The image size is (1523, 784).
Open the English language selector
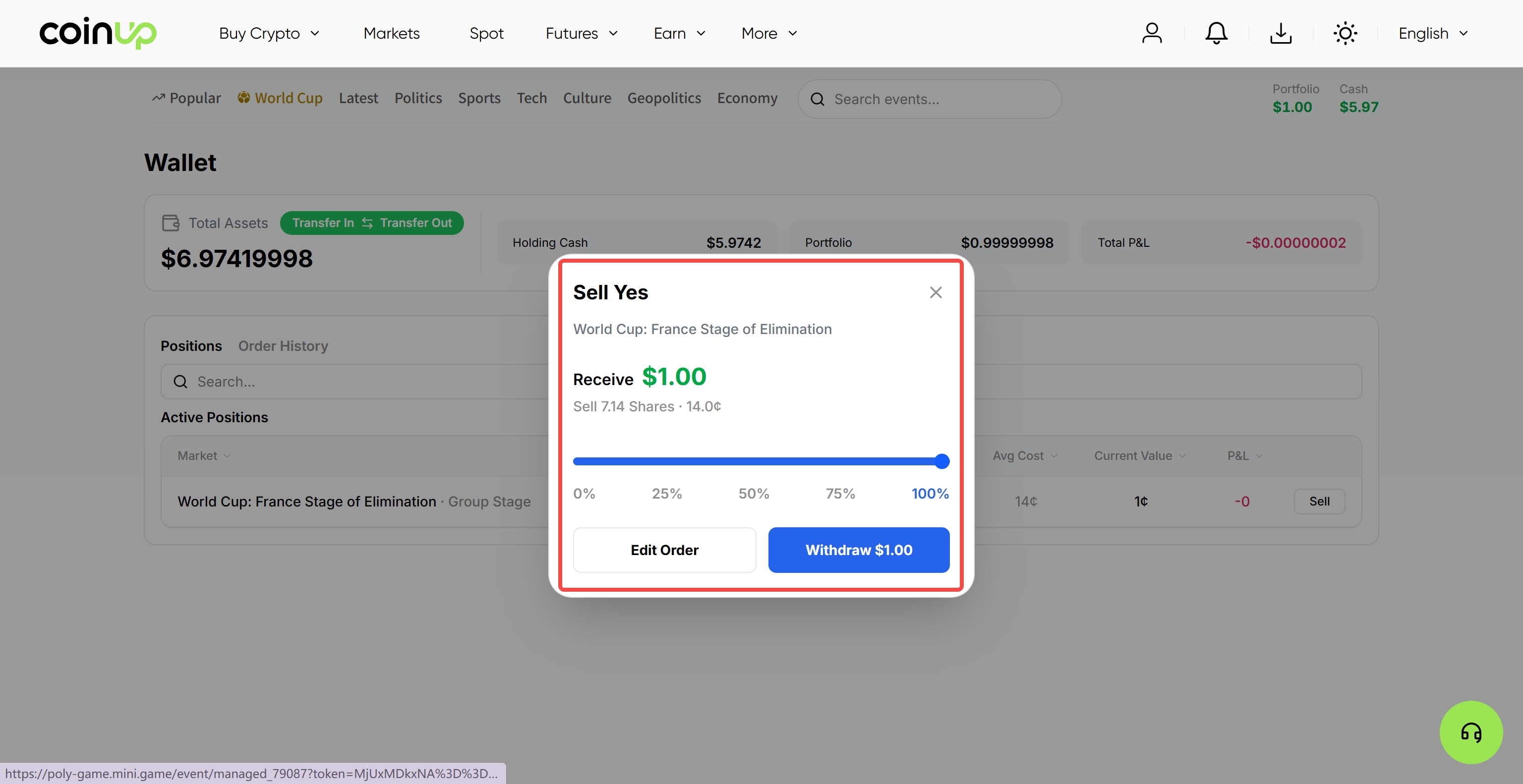pyautogui.click(x=1433, y=34)
